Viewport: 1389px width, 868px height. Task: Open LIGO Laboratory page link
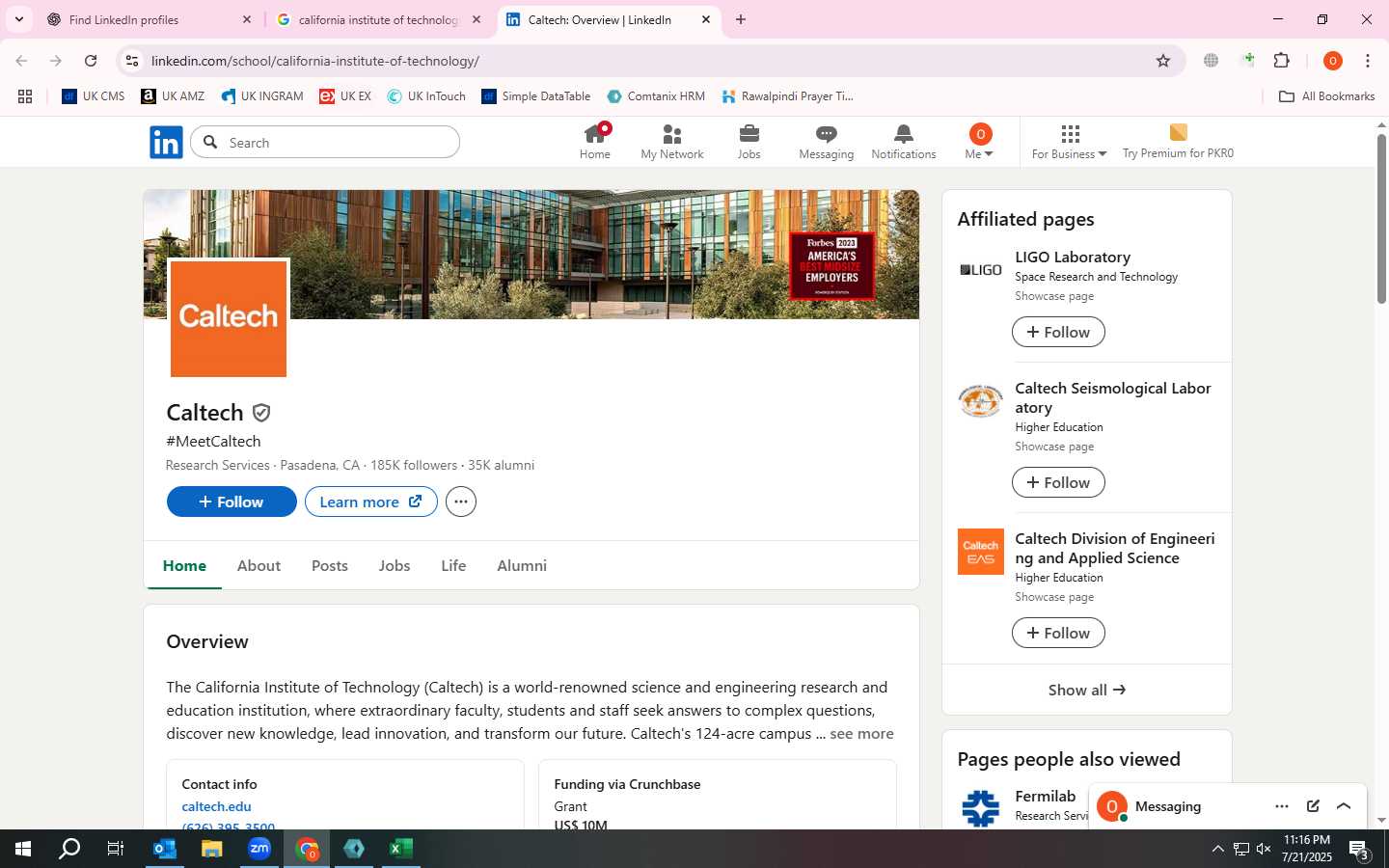1073,258
